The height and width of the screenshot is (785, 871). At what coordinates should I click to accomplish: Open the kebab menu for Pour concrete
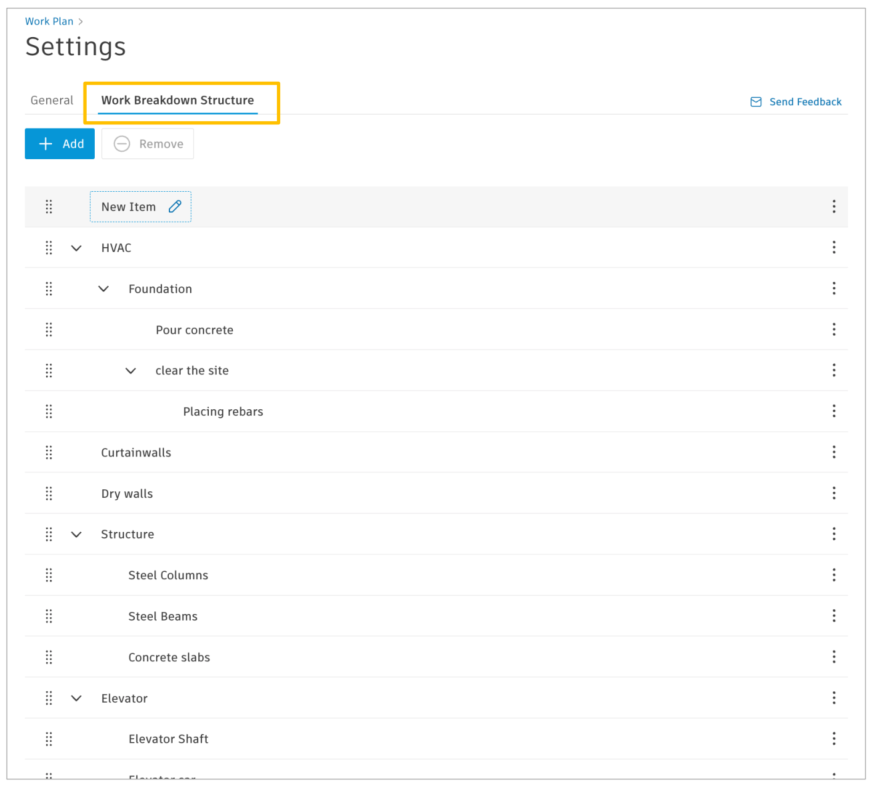[x=834, y=329]
